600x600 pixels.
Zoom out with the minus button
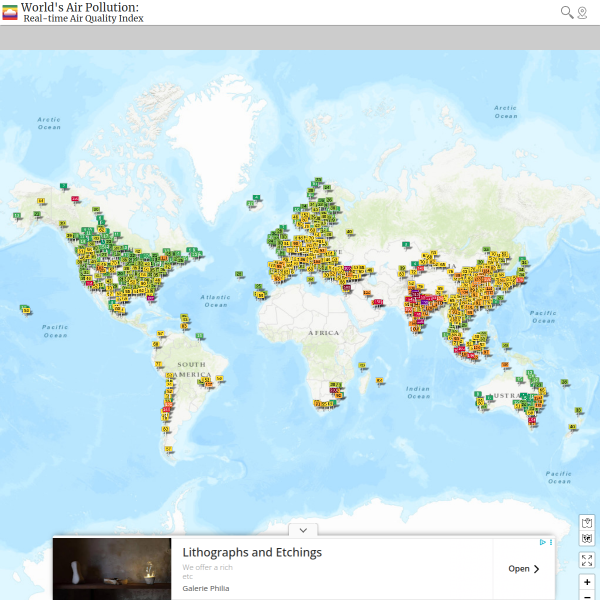pyautogui.click(x=587, y=596)
